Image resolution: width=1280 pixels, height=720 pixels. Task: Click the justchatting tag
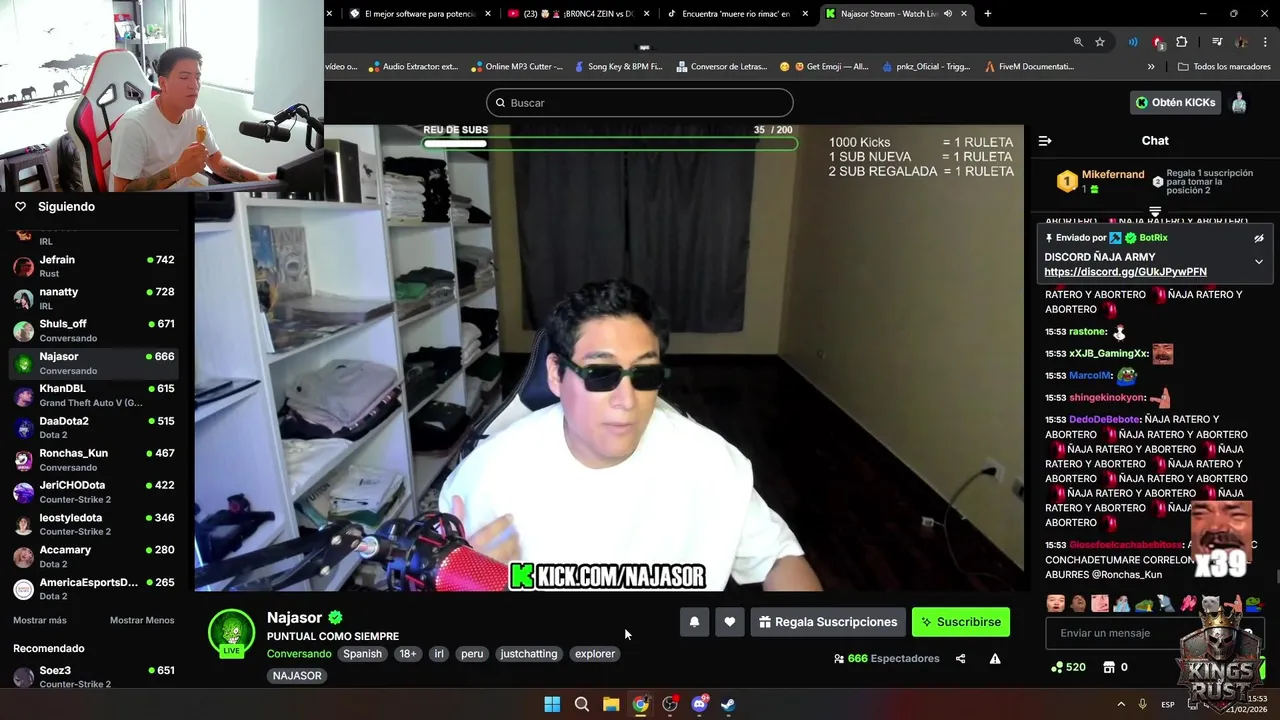click(529, 654)
